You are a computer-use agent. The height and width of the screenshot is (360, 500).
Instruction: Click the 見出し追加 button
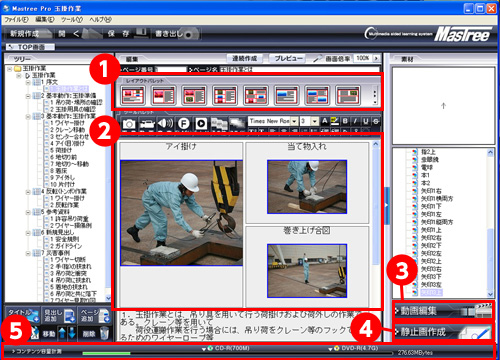(59, 315)
